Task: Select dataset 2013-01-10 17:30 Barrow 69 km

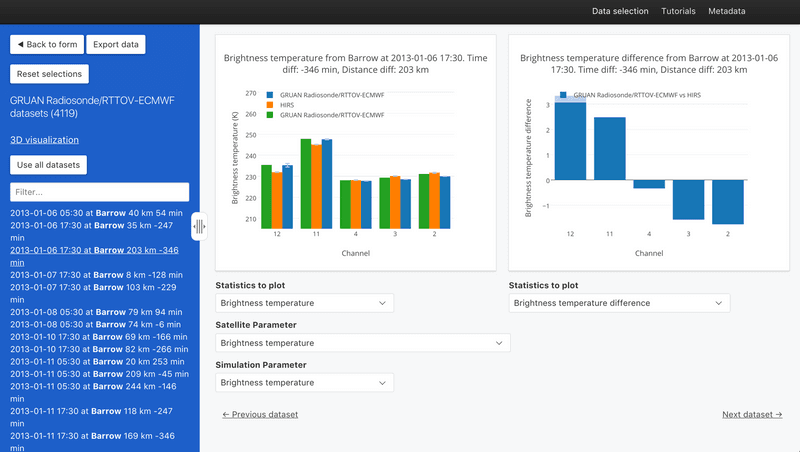Action: (x=99, y=337)
